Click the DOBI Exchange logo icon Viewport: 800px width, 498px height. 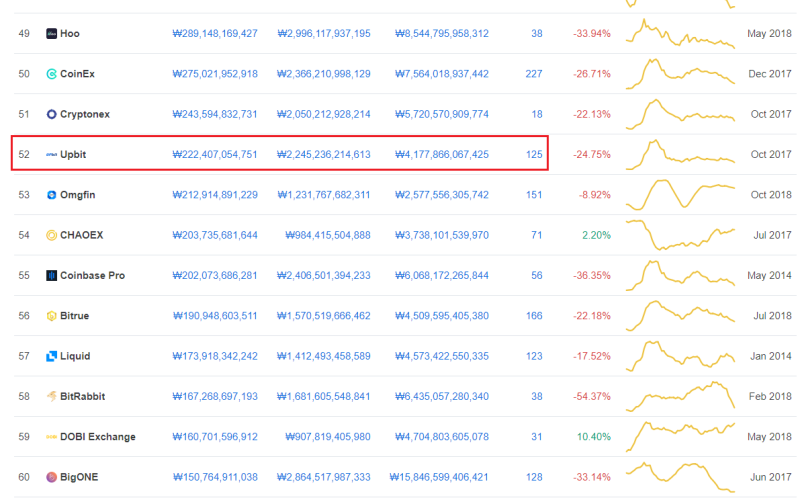point(52,437)
